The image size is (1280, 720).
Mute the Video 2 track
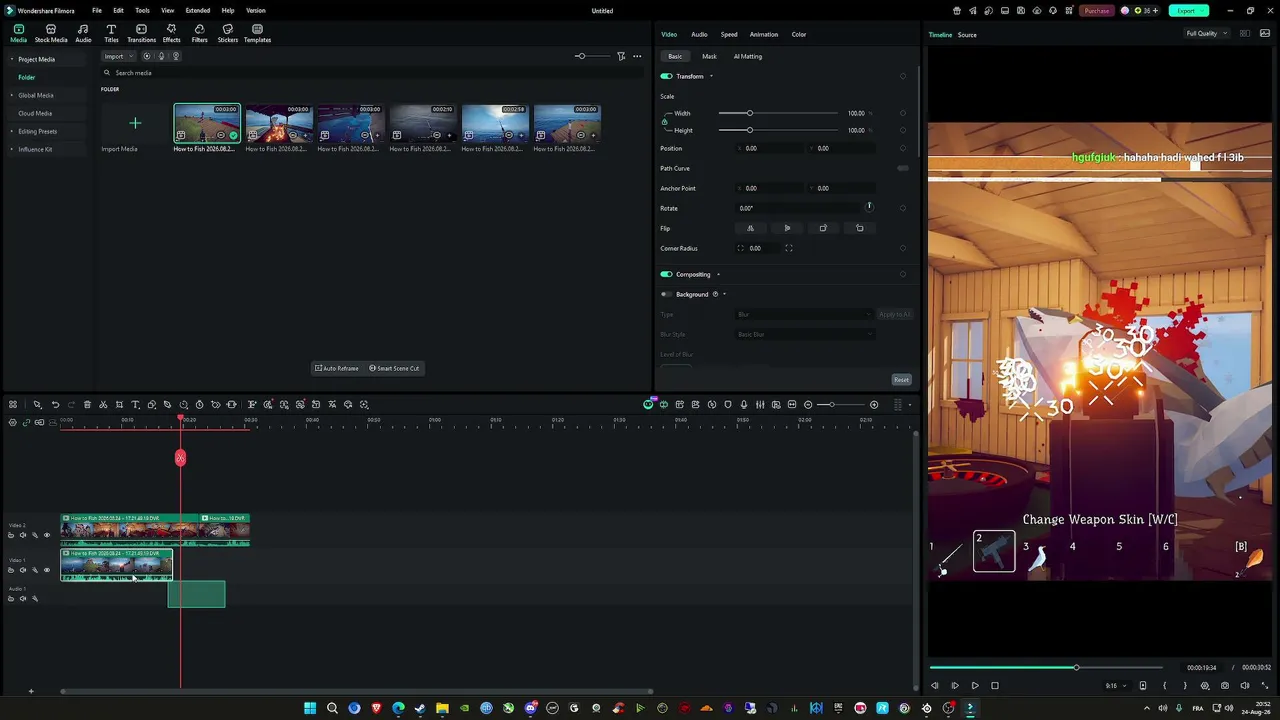click(x=23, y=535)
